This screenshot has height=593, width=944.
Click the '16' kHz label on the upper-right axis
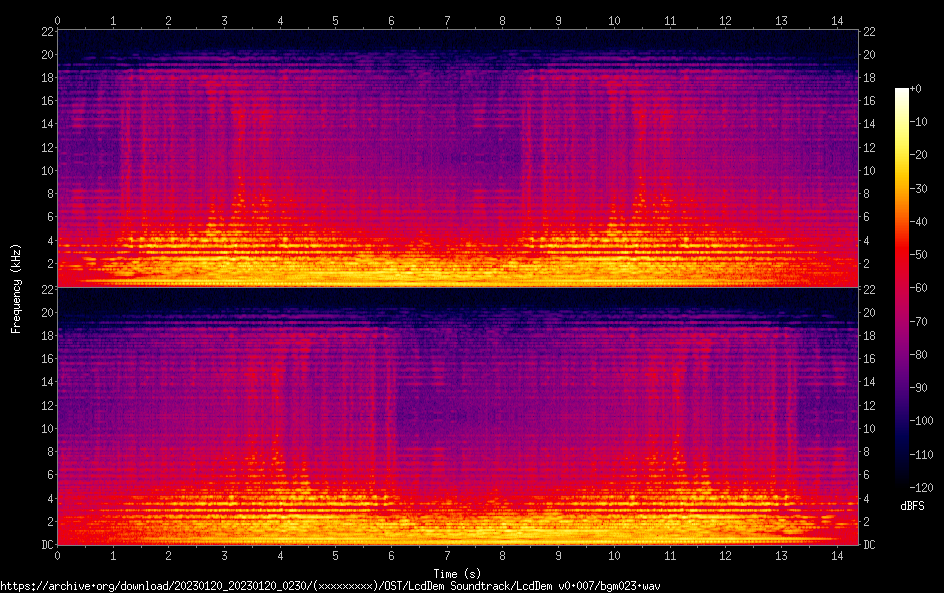[870, 100]
